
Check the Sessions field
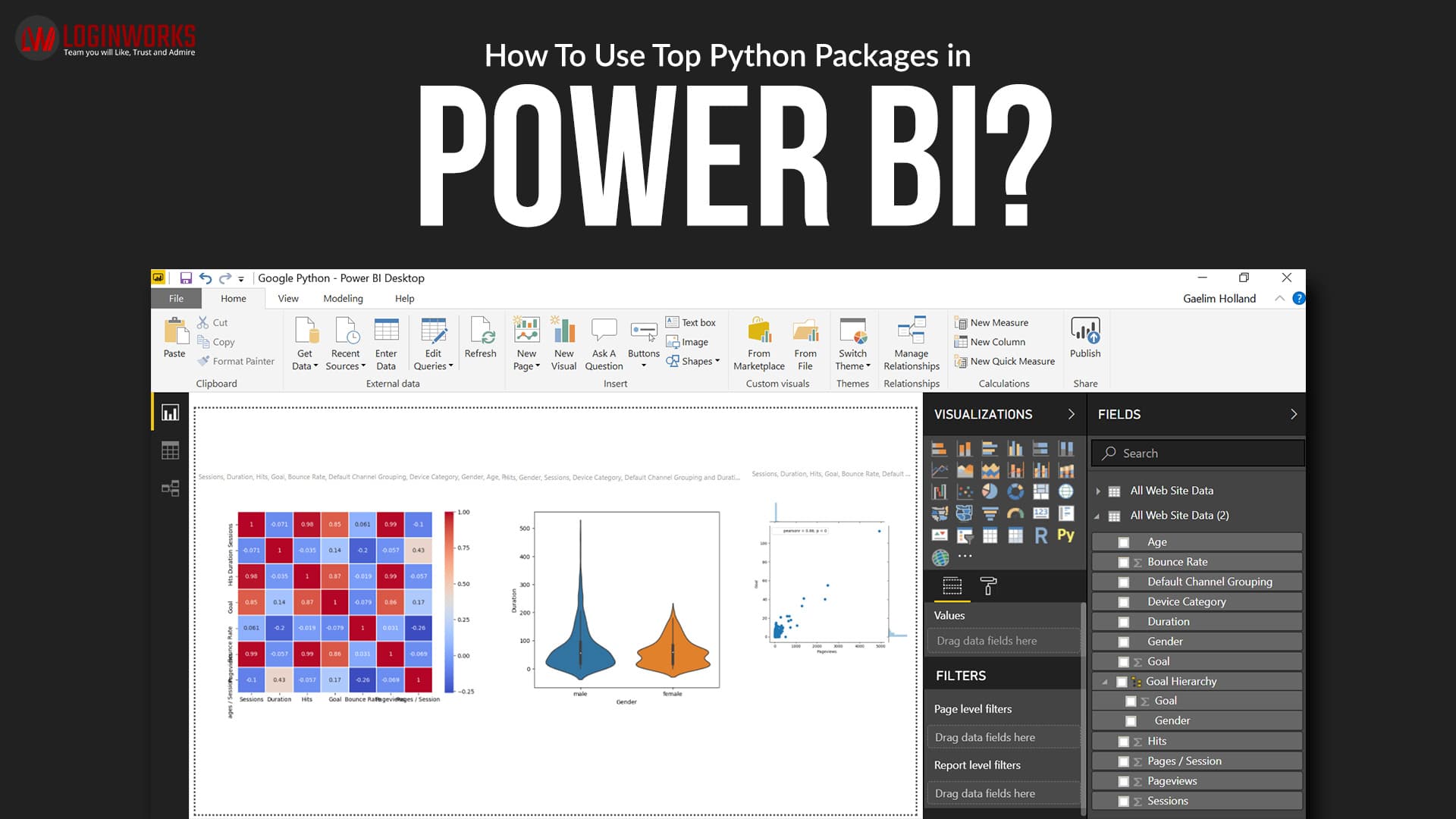click(1124, 800)
